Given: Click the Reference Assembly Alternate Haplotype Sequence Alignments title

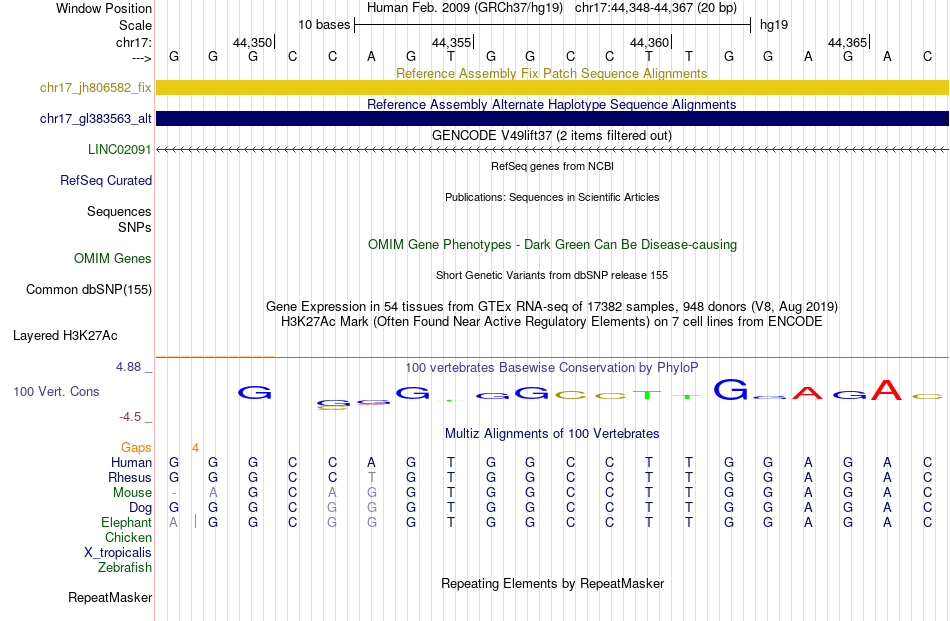Looking at the screenshot, I should click(551, 104).
